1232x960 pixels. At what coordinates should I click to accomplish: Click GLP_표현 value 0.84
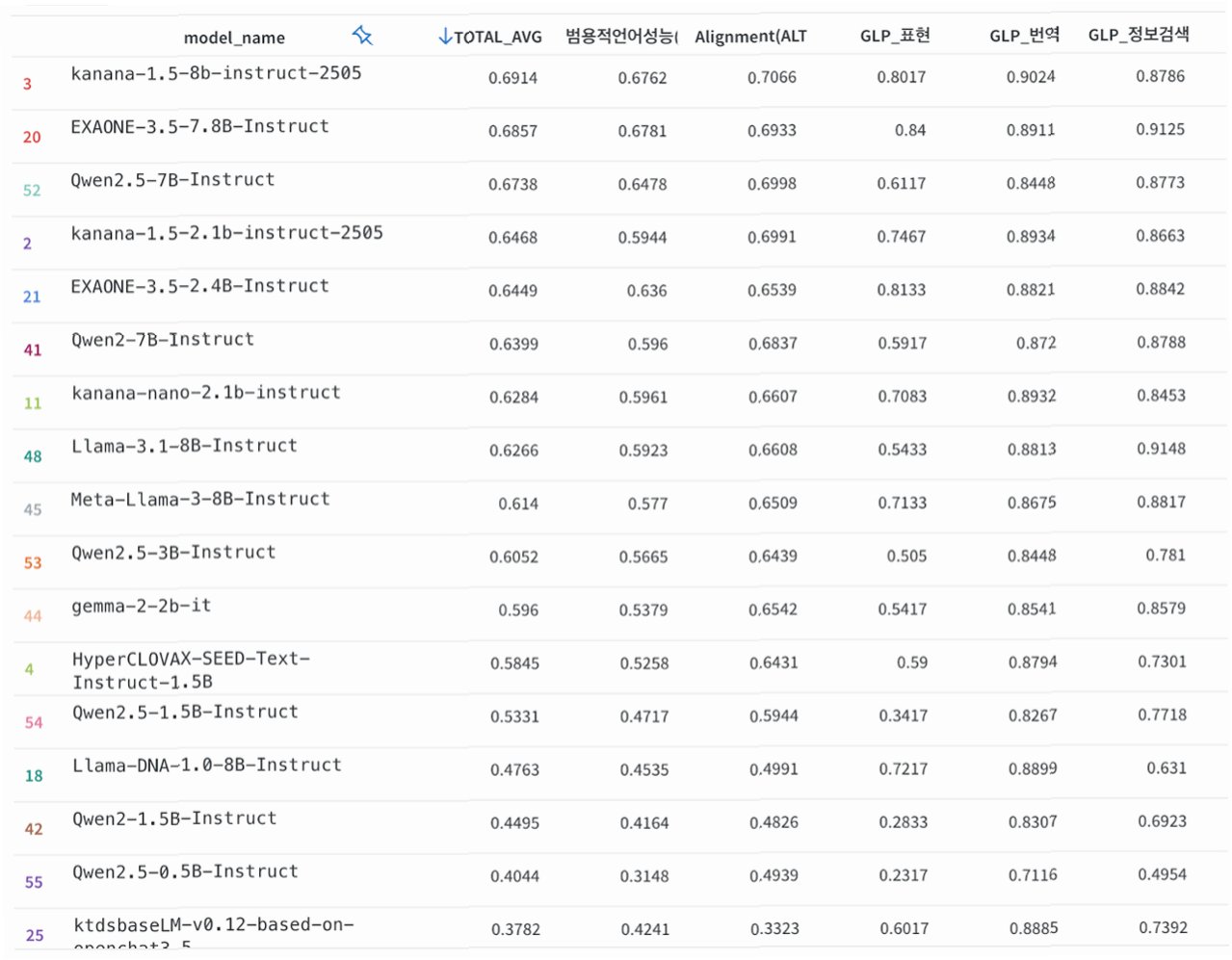pos(910,130)
